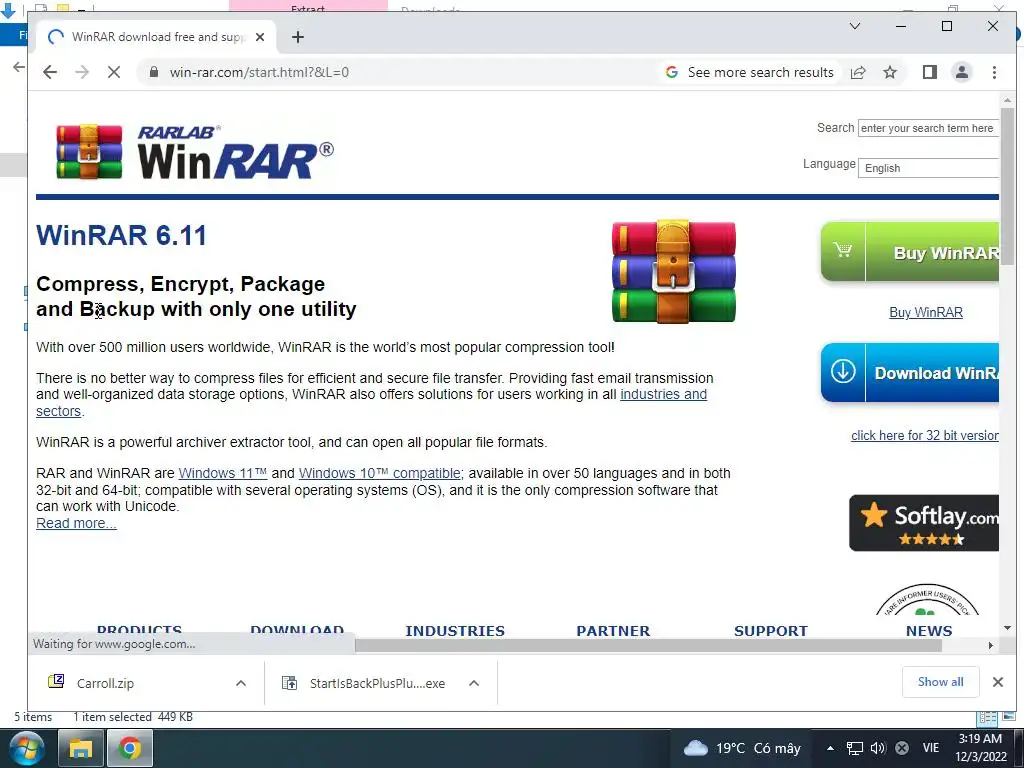Click the RARLAB WinRAR logo
1024x768 pixels.
(x=195, y=152)
